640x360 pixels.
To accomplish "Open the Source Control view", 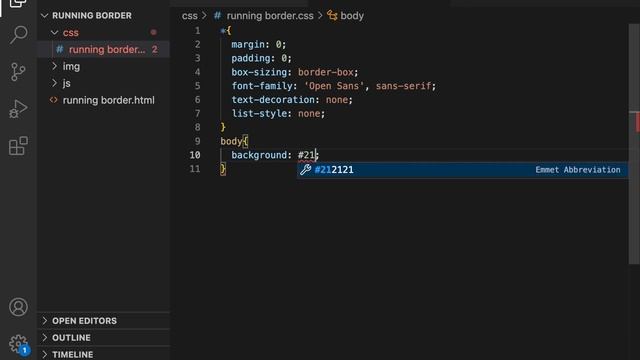I will (18, 72).
